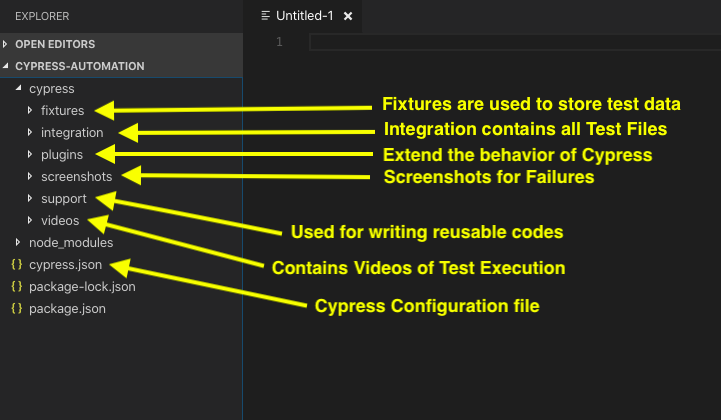Select the cypress folder name
The image size is (721, 420).
pyautogui.click(x=52, y=89)
